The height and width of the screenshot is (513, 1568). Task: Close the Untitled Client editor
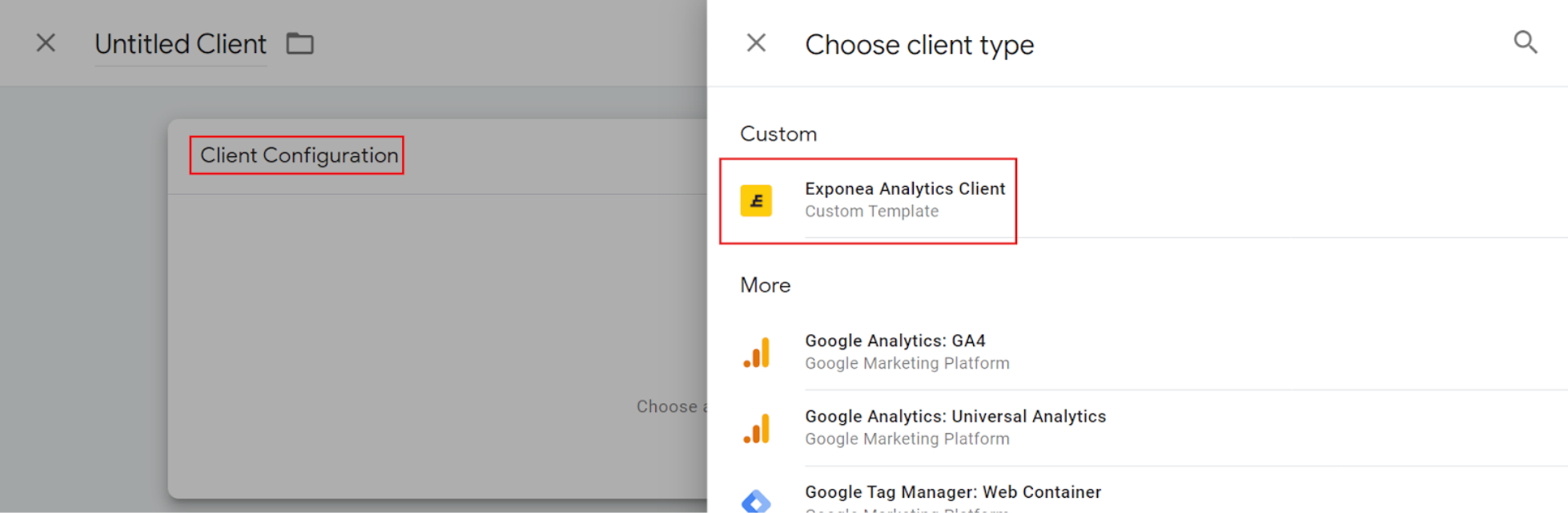pos(46,43)
